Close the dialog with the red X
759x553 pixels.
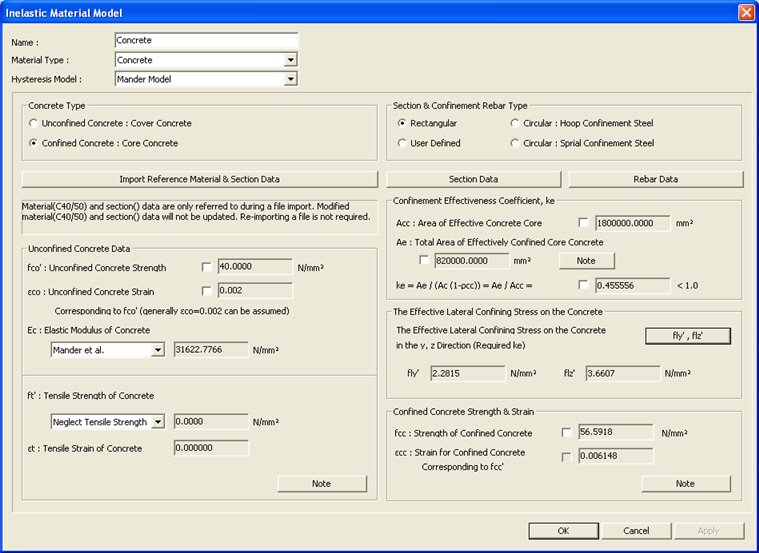(745, 12)
